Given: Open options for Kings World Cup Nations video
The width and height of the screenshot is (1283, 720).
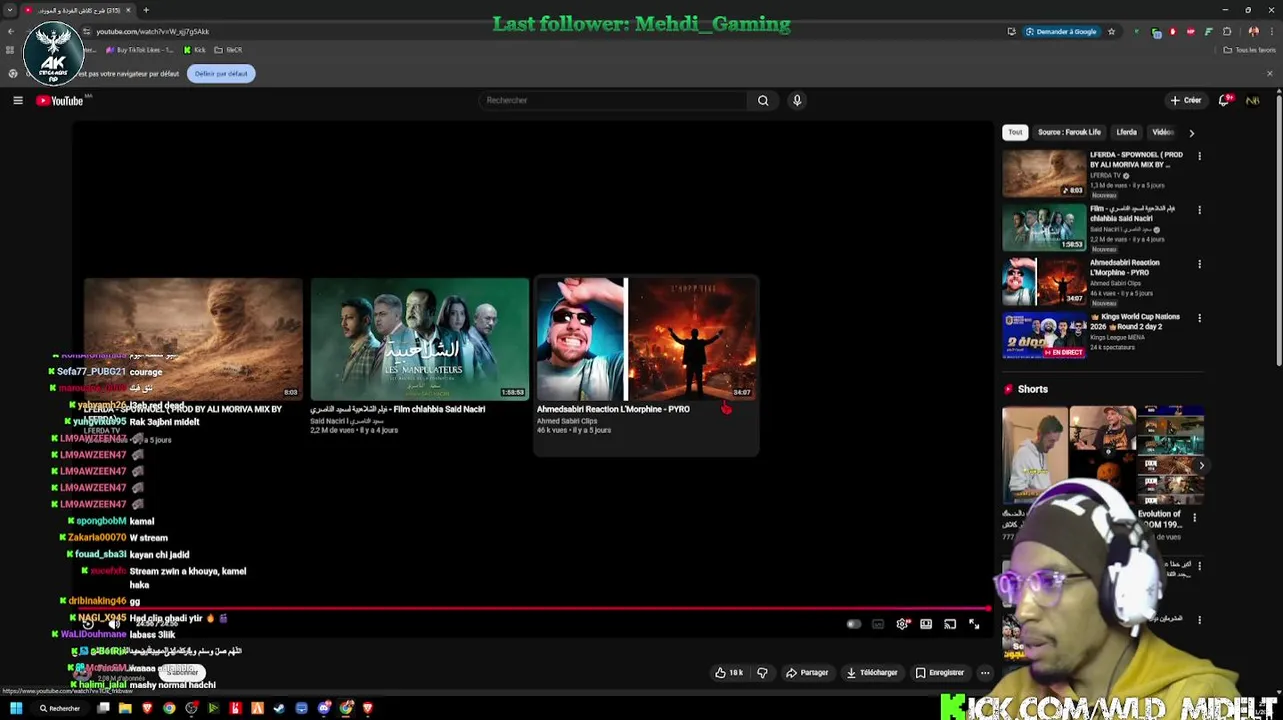Looking at the screenshot, I should pyautogui.click(x=1199, y=319).
